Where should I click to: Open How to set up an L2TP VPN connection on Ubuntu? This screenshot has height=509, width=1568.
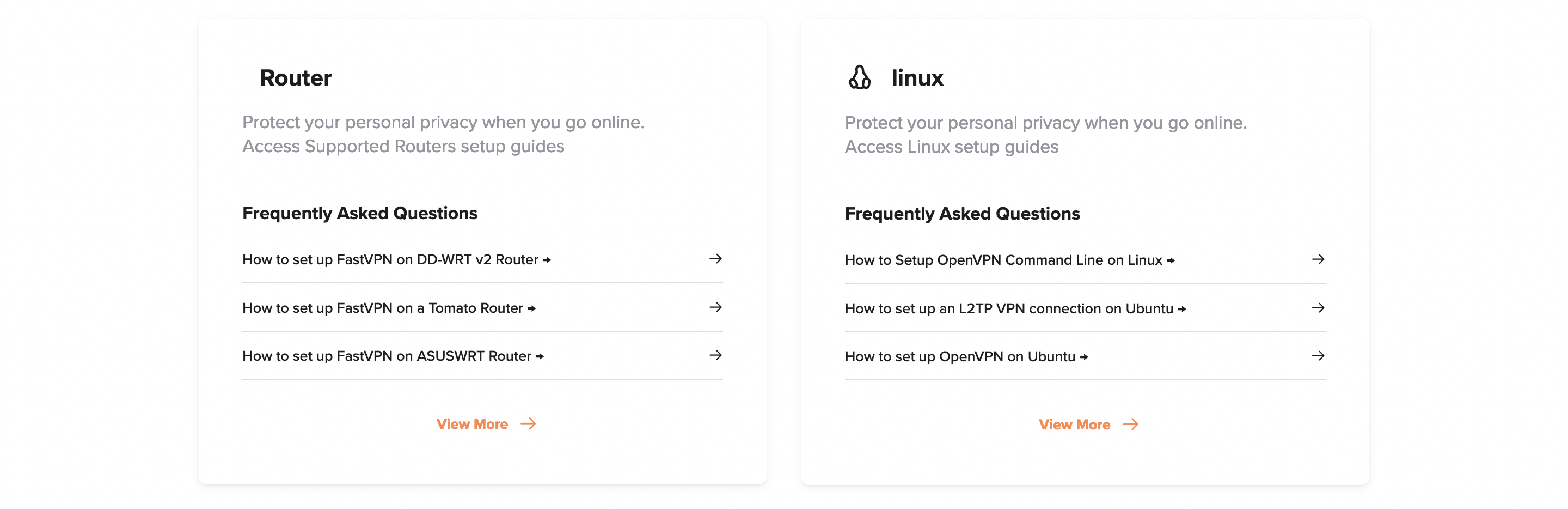click(x=1015, y=308)
